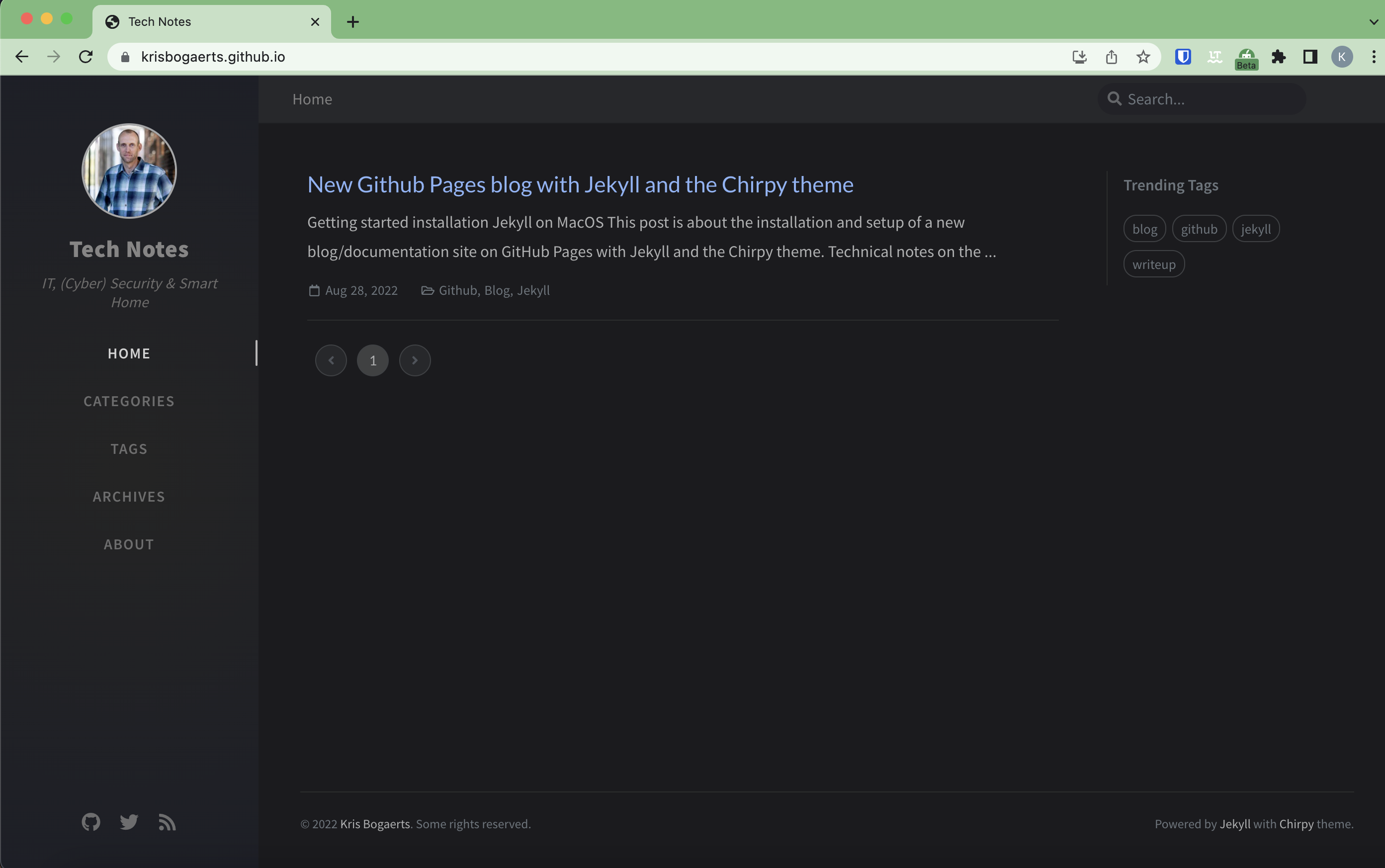Click the RSS feed icon in footer
The height and width of the screenshot is (868, 1385).
[166, 822]
